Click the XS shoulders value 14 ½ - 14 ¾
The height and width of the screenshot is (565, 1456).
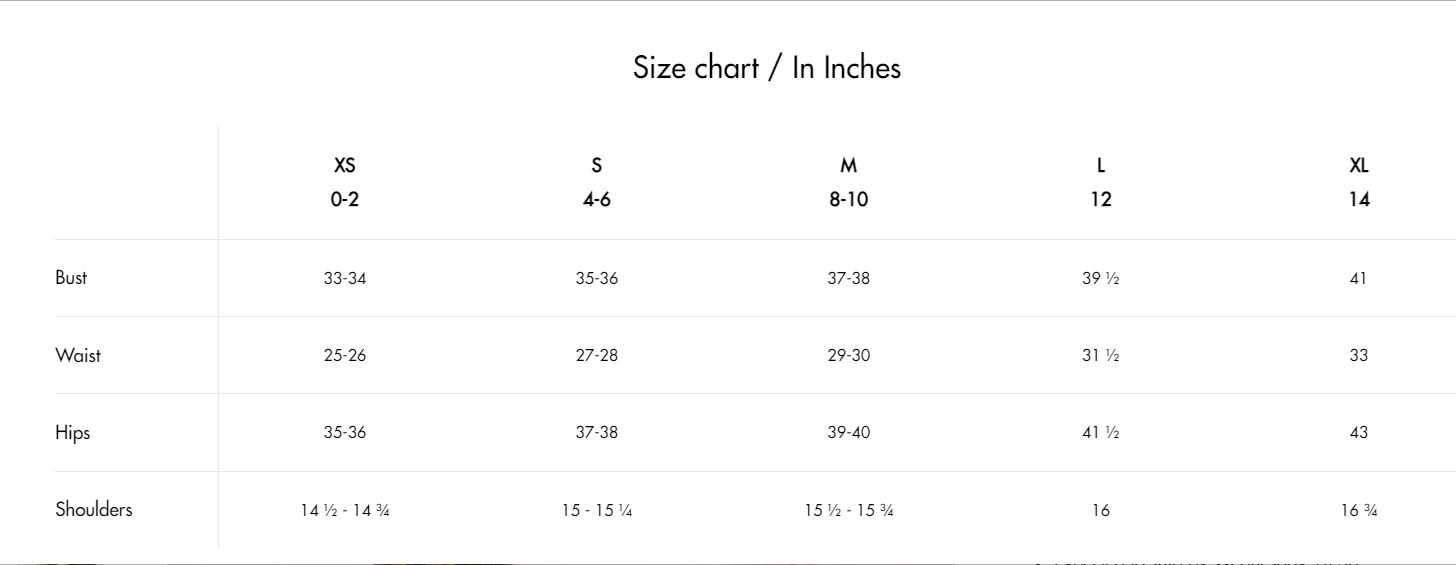click(345, 510)
